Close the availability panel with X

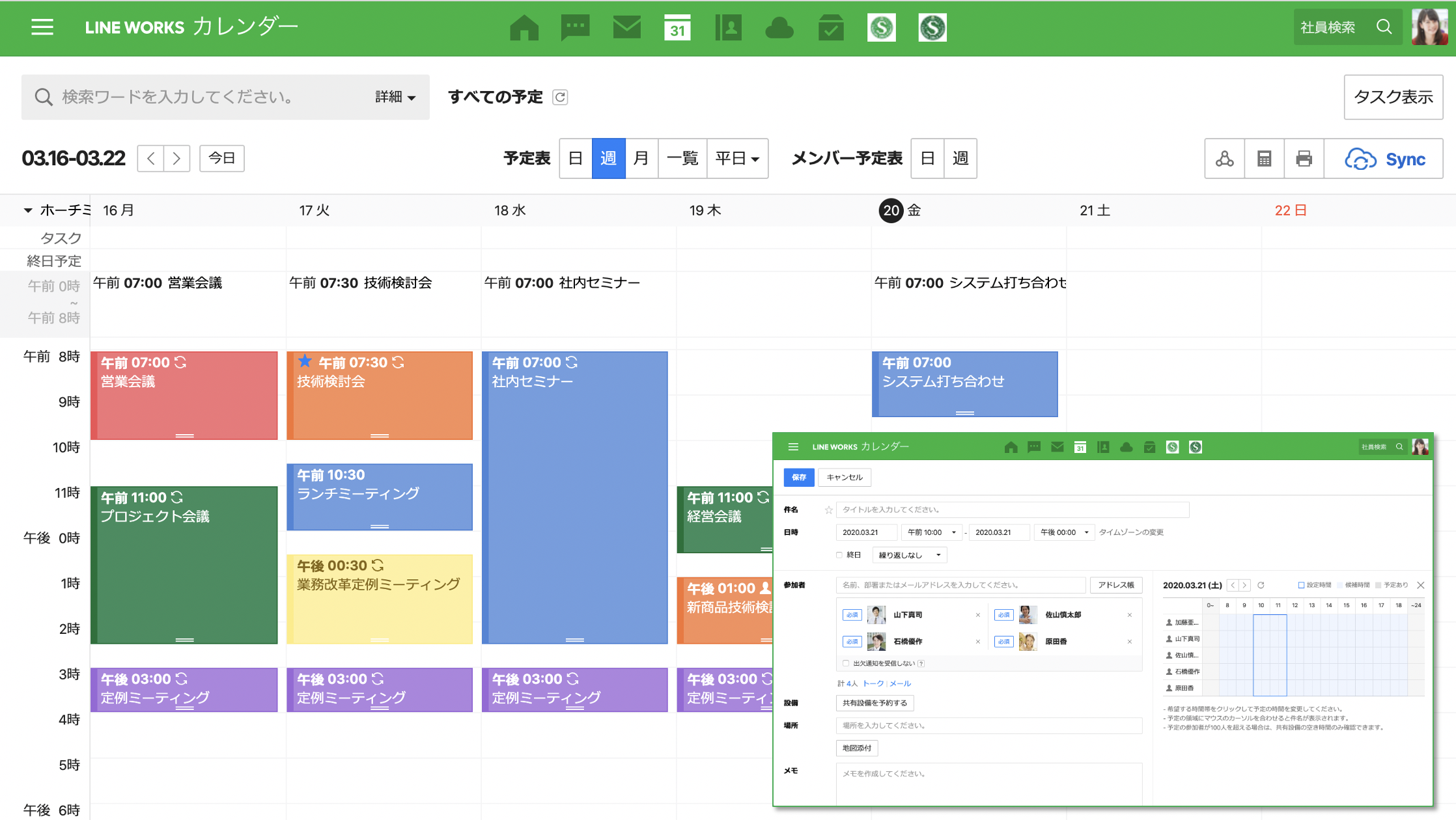(x=1421, y=585)
